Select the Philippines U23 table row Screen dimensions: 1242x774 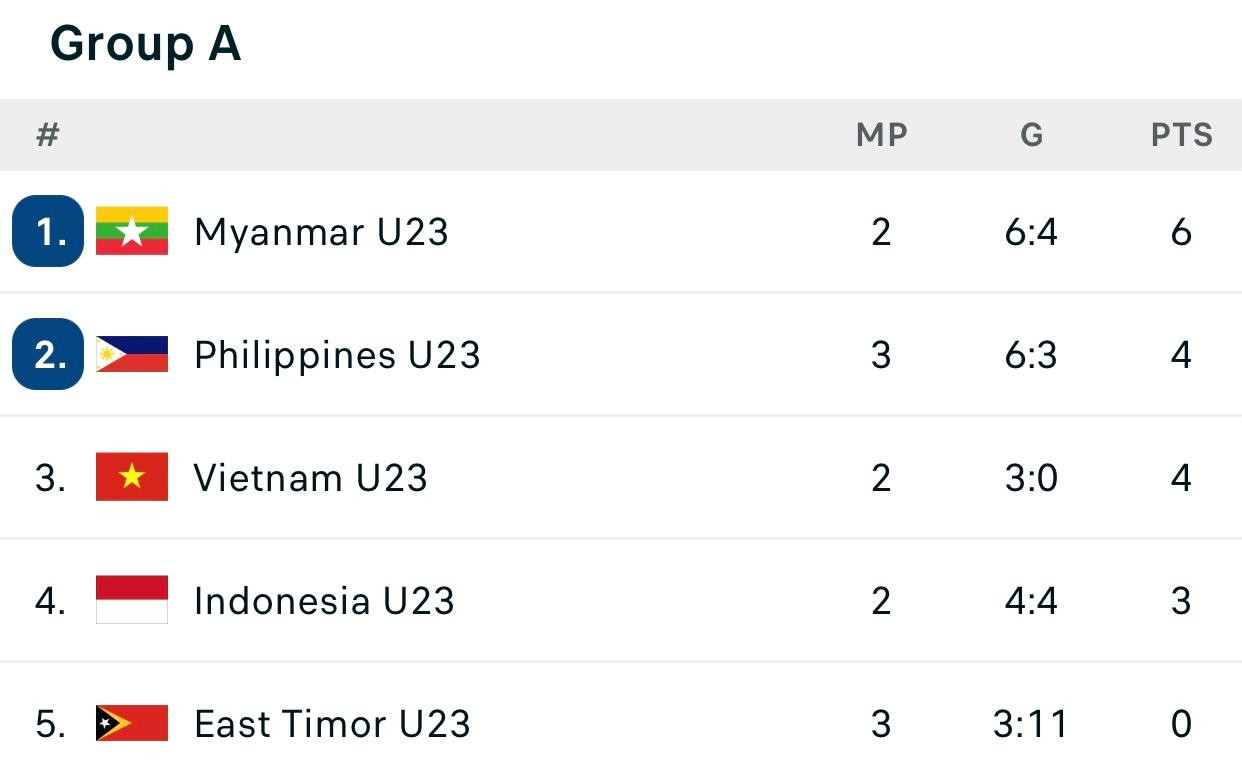620,355
